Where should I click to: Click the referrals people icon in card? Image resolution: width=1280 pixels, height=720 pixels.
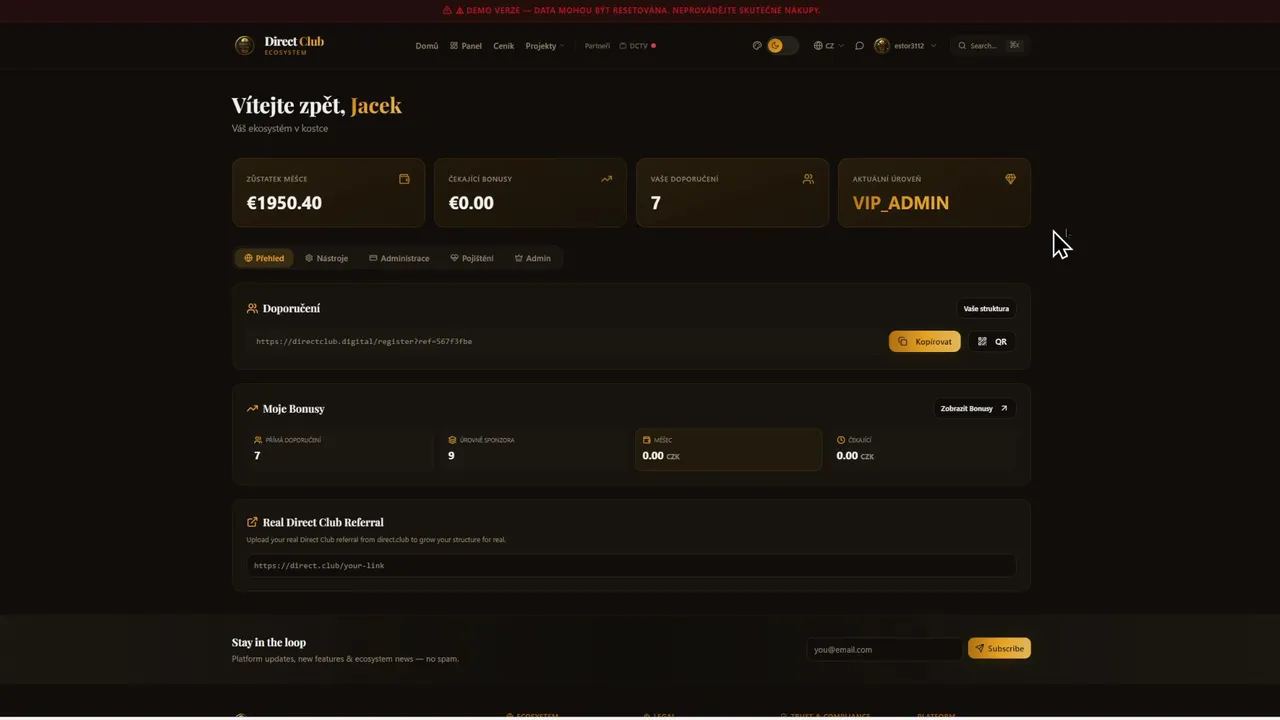808,179
